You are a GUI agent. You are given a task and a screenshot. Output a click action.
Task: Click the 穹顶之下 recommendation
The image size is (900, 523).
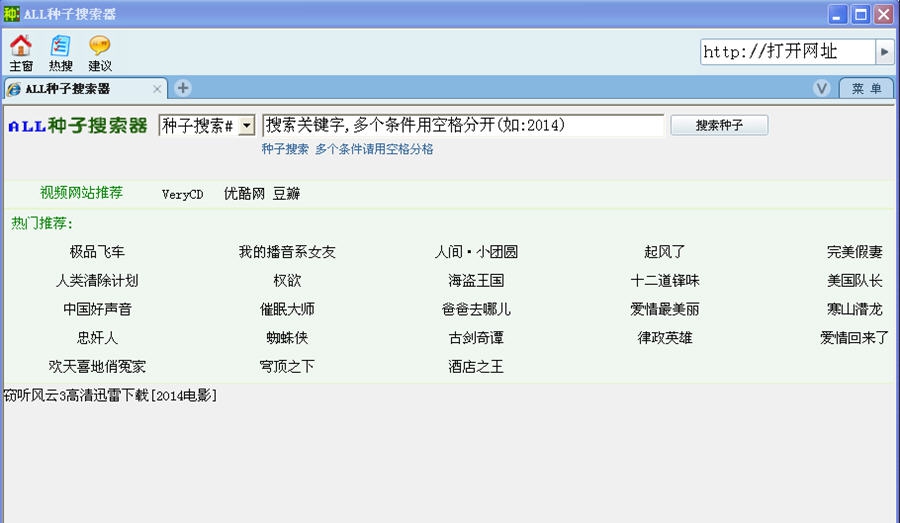point(287,366)
